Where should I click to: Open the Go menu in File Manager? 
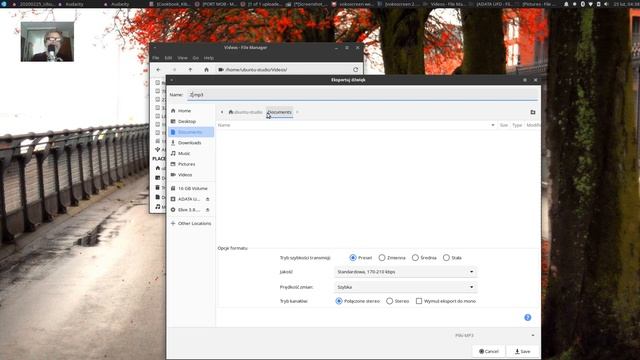pyautogui.click(x=196, y=58)
